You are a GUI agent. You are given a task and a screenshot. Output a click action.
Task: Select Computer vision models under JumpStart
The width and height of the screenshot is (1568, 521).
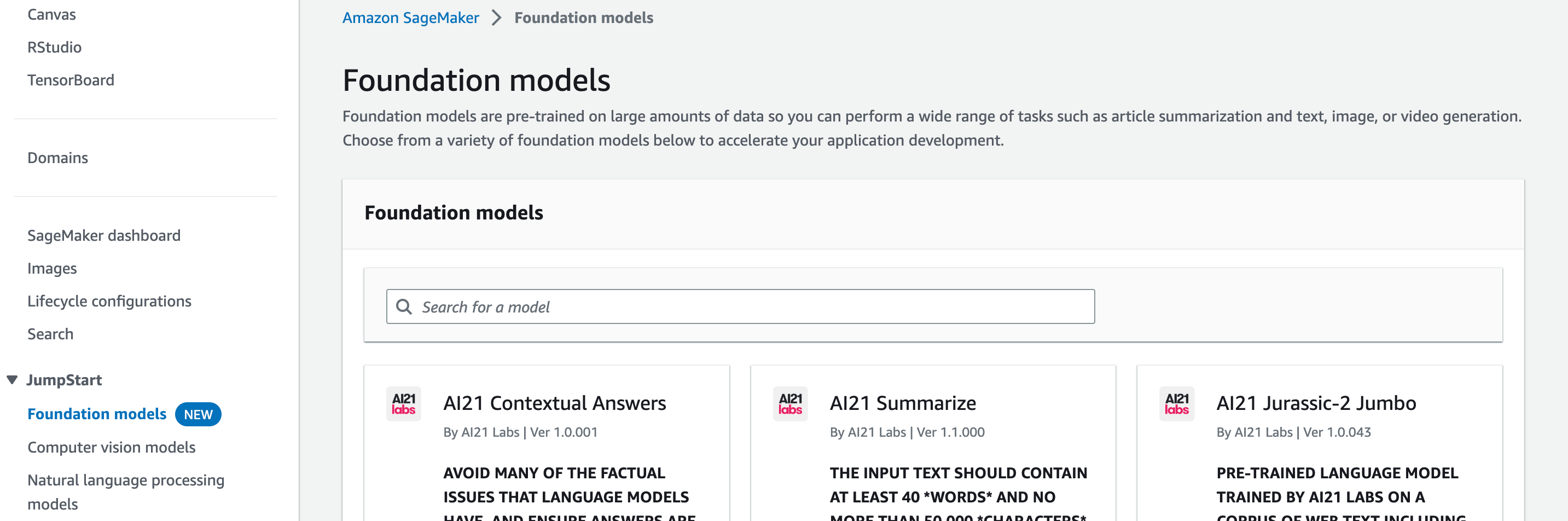point(112,447)
